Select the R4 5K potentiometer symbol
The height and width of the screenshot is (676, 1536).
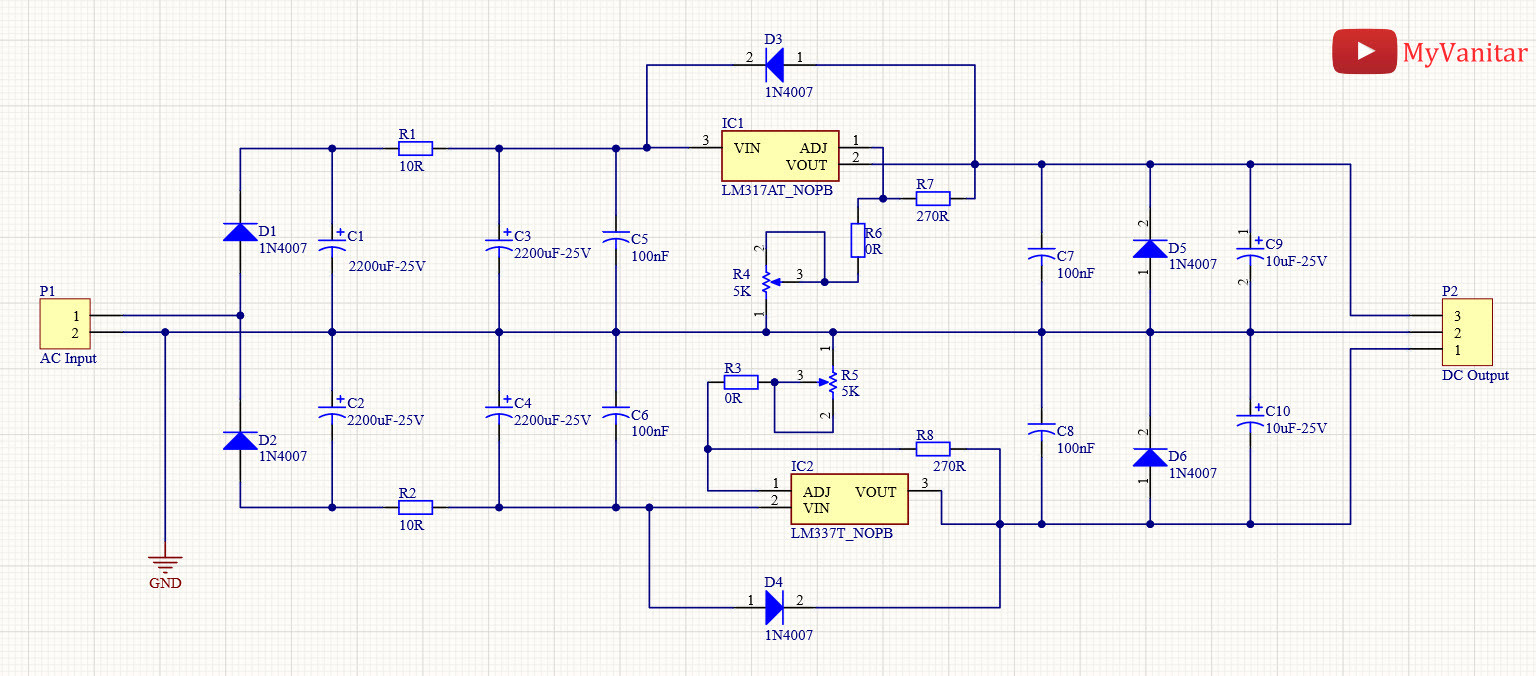tap(767, 281)
